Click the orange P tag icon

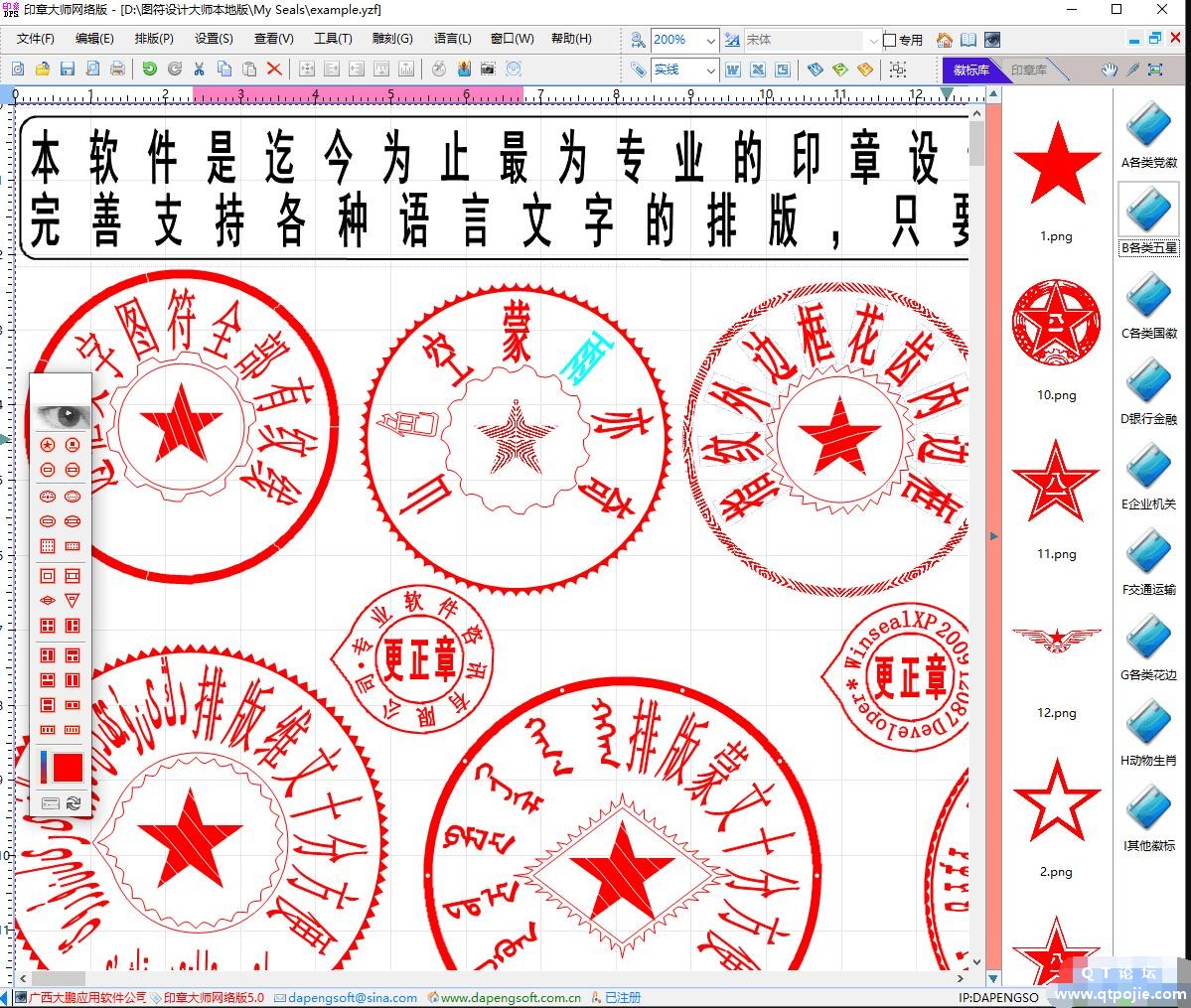pos(865,70)
